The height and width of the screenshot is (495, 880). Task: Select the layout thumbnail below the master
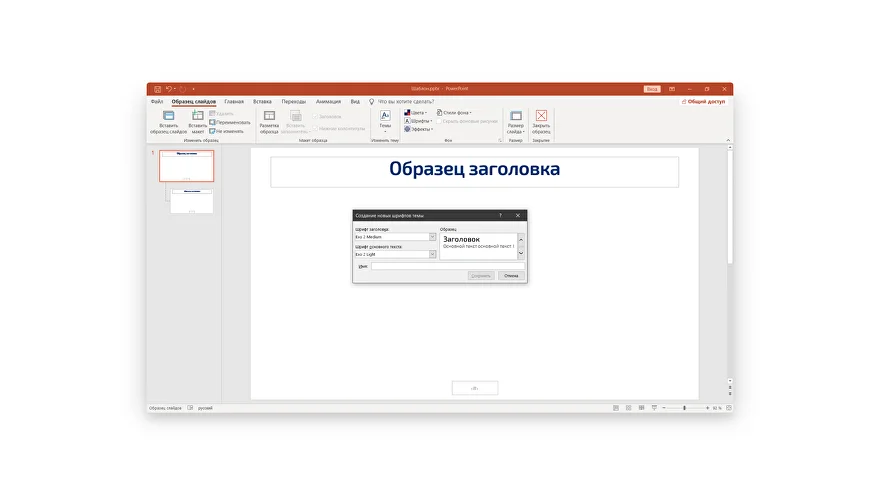pyautogui.click(x=191, y=201)
